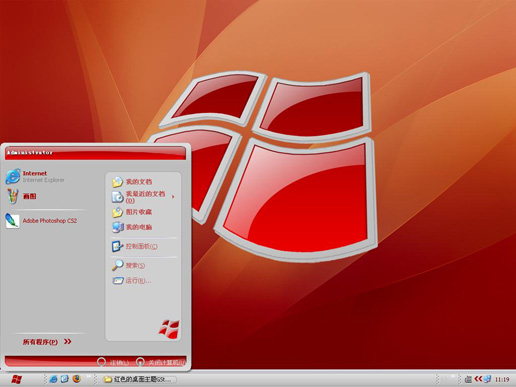Click the second quick launch icon
This screenshot has height=387, width=516.
click(x=65, y=379)
